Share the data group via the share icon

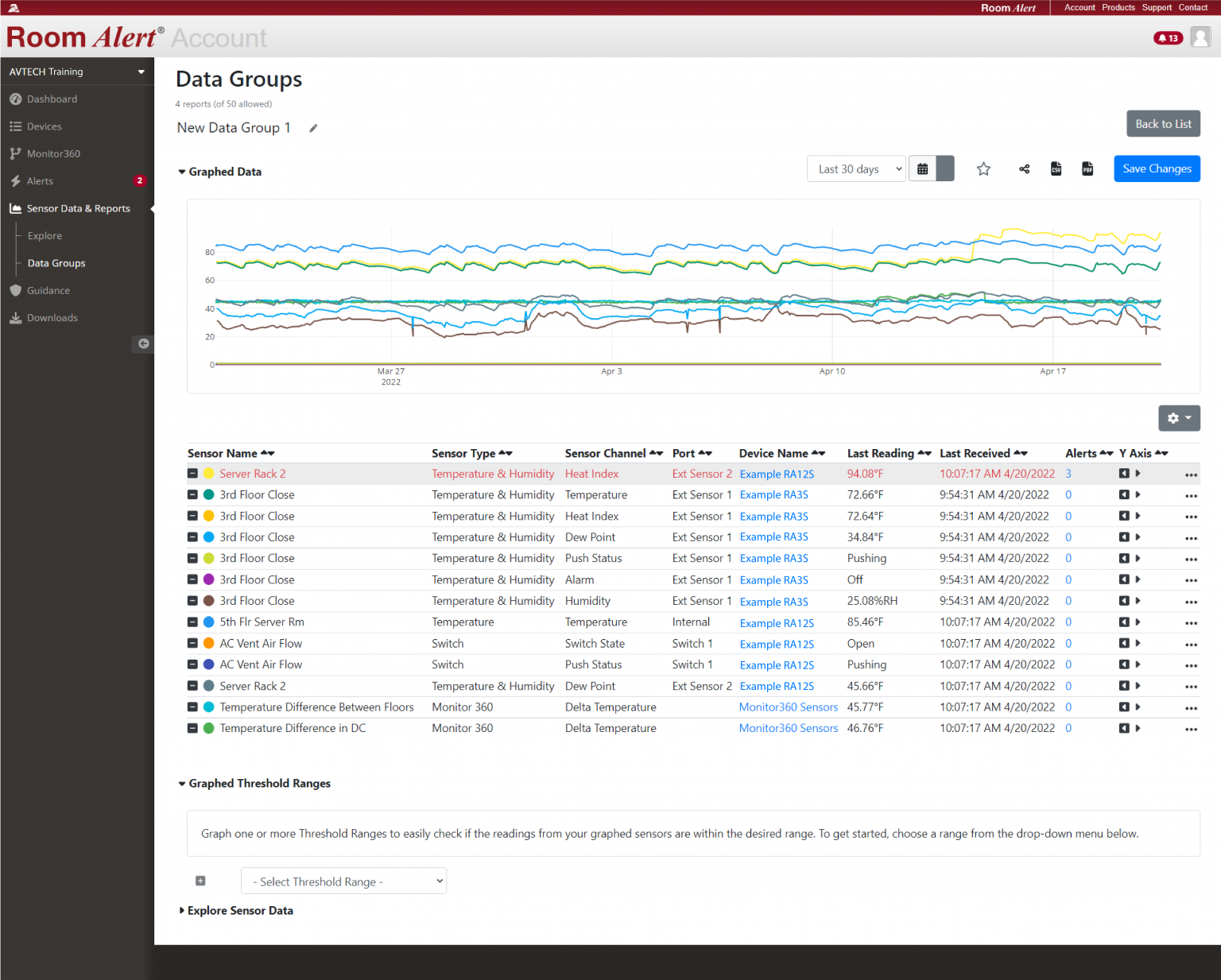coord(1024,168)
